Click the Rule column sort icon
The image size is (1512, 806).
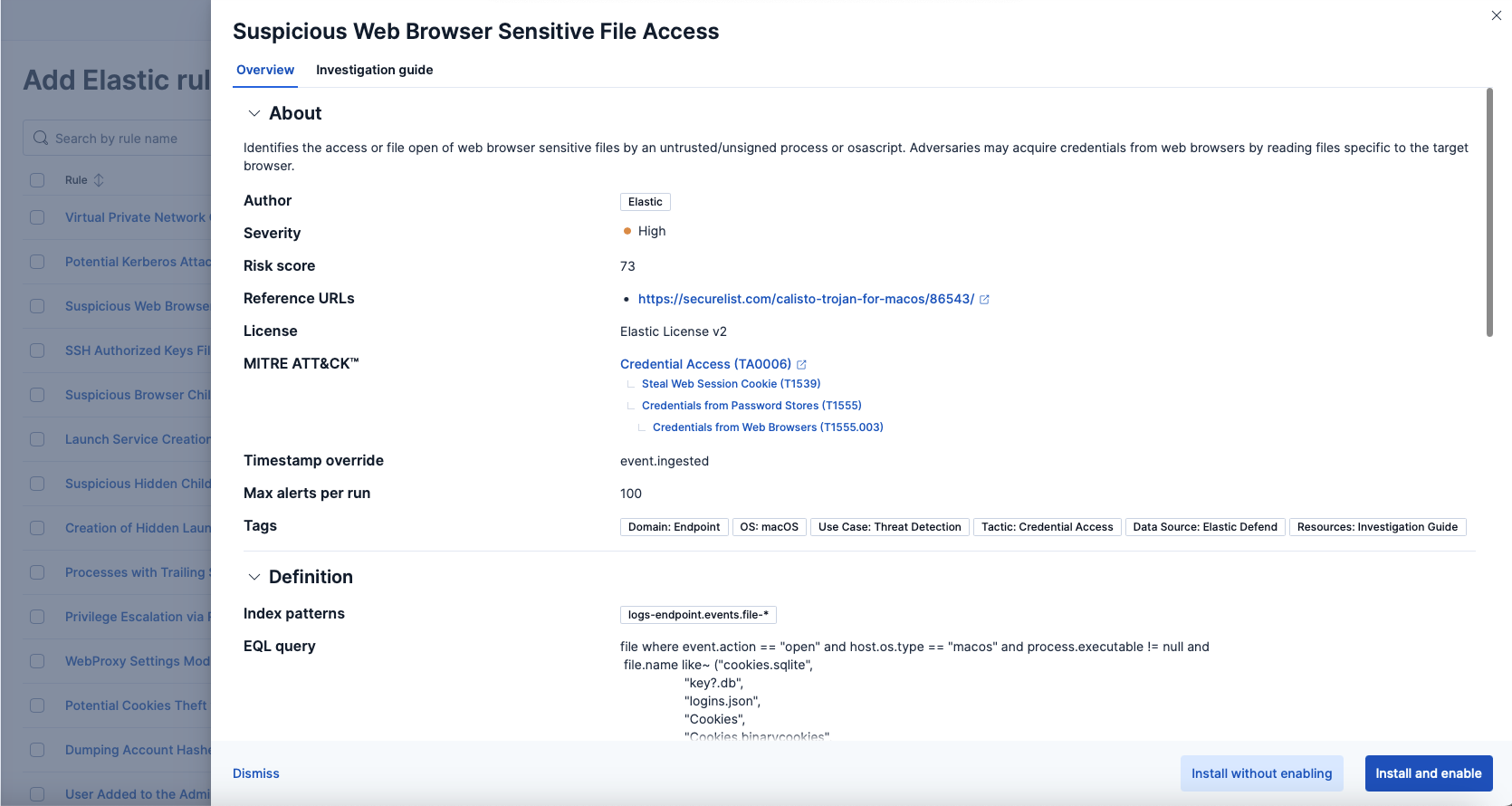pos(99,180)
